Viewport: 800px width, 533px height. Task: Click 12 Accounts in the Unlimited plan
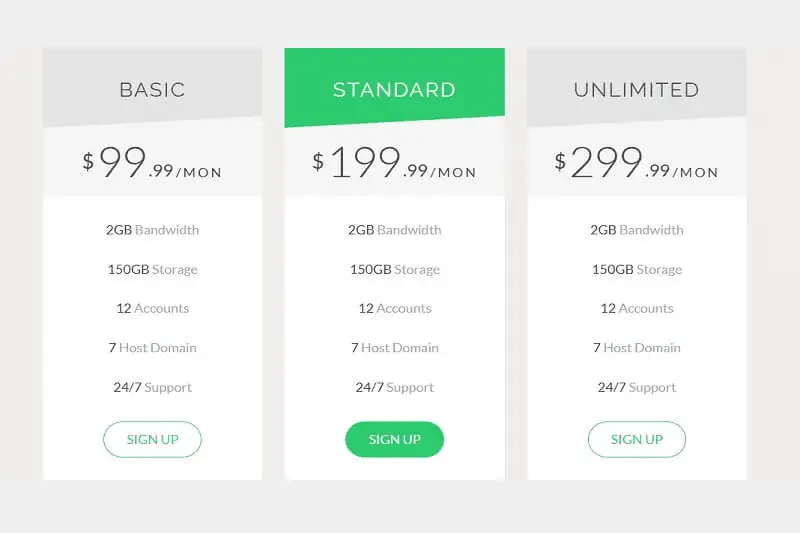point(637,308)
